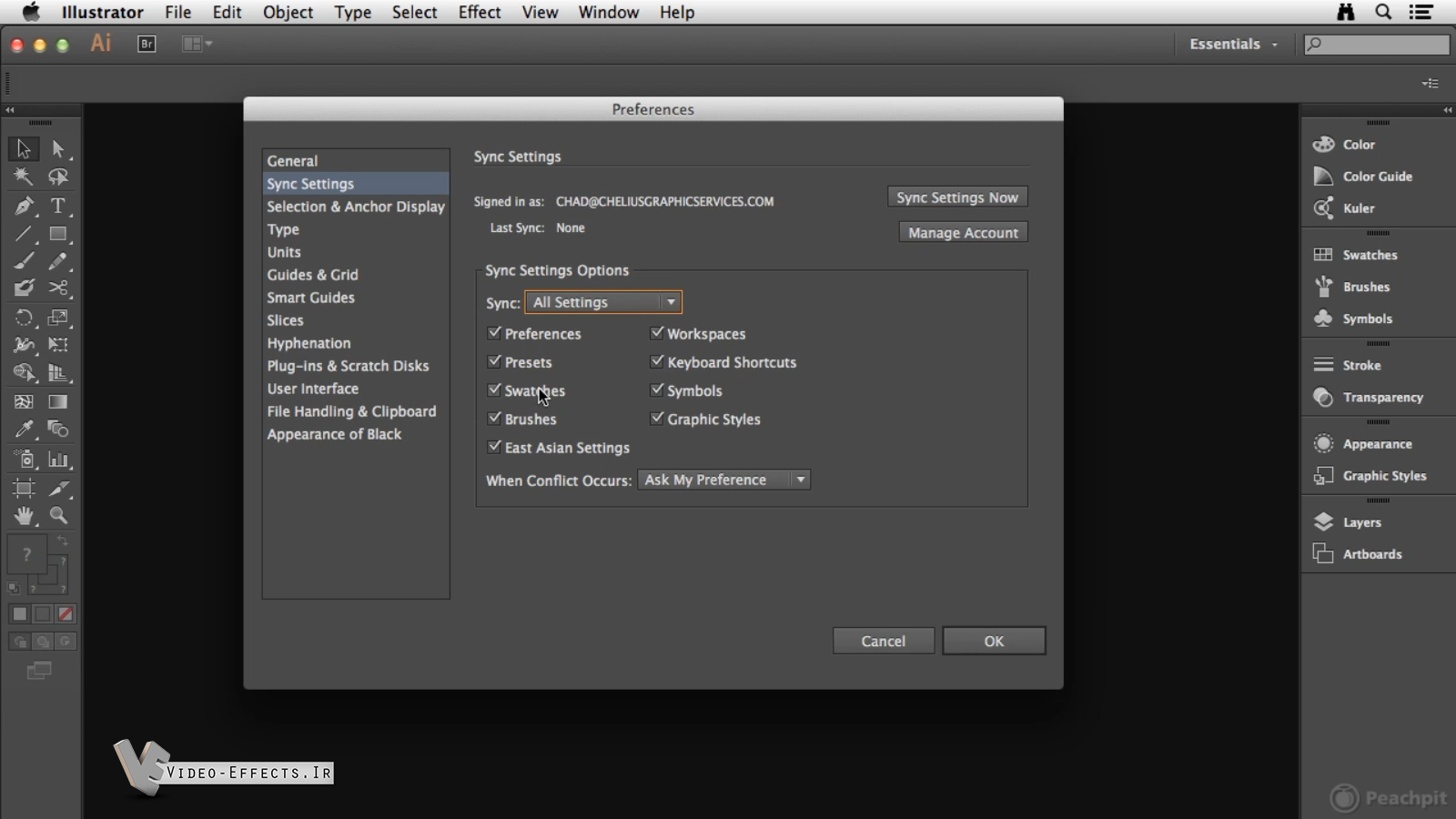Select the Pencil tool
This screenshot has height=819, width=1456.
click(58, 261)
